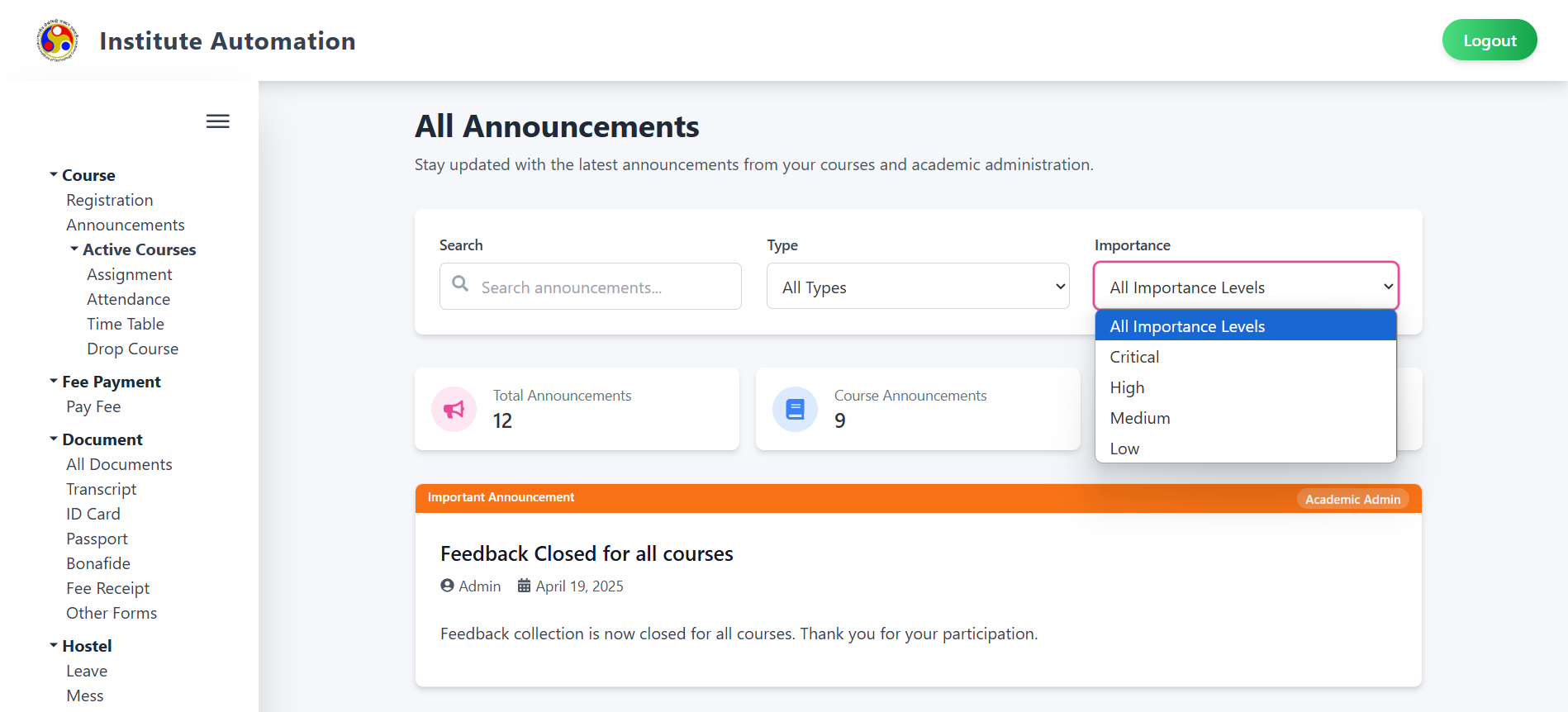Log out using the Logout button

click(1490, 40)
